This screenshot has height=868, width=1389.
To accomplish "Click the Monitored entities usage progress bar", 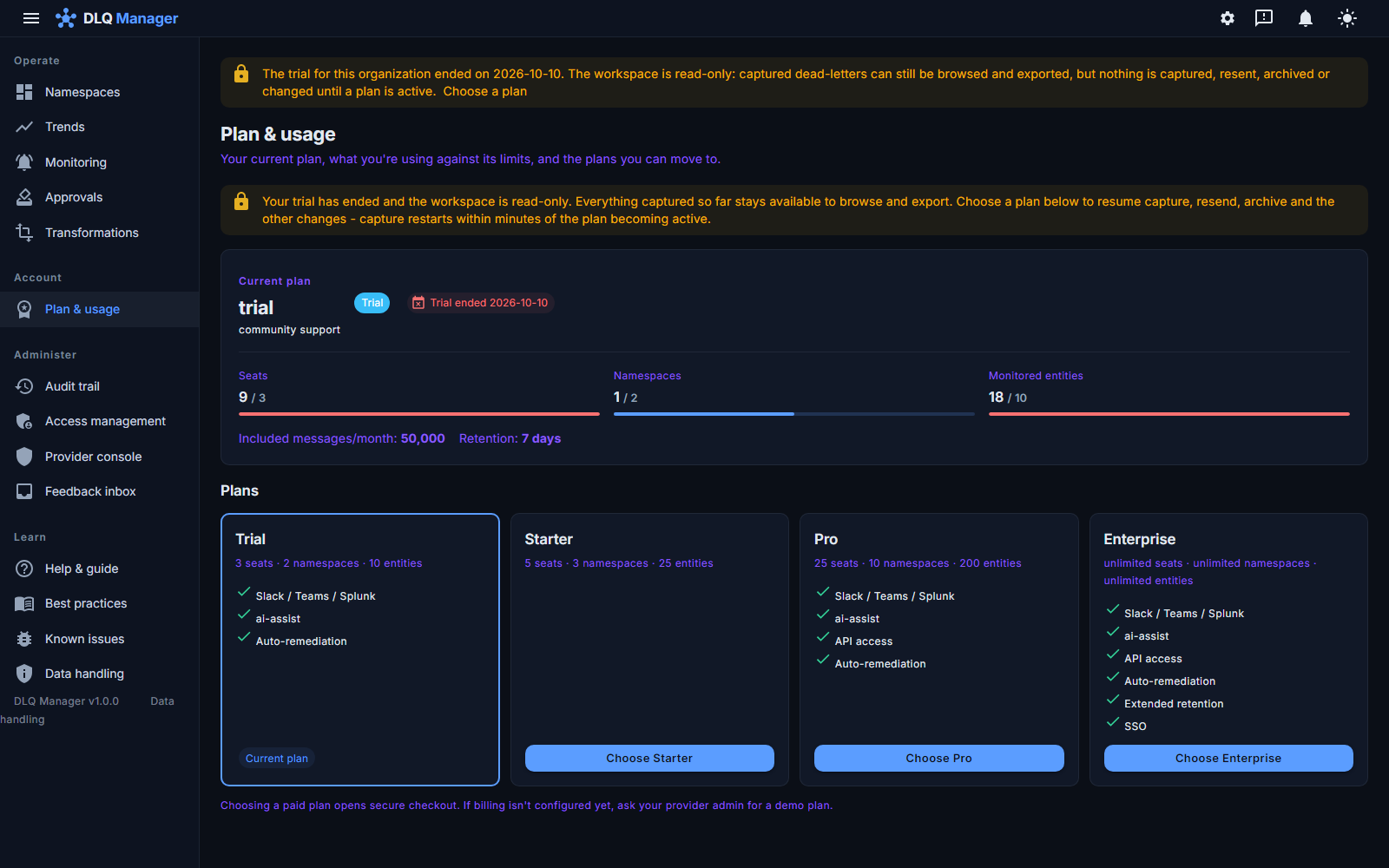I will click(x=1169, y=414).
